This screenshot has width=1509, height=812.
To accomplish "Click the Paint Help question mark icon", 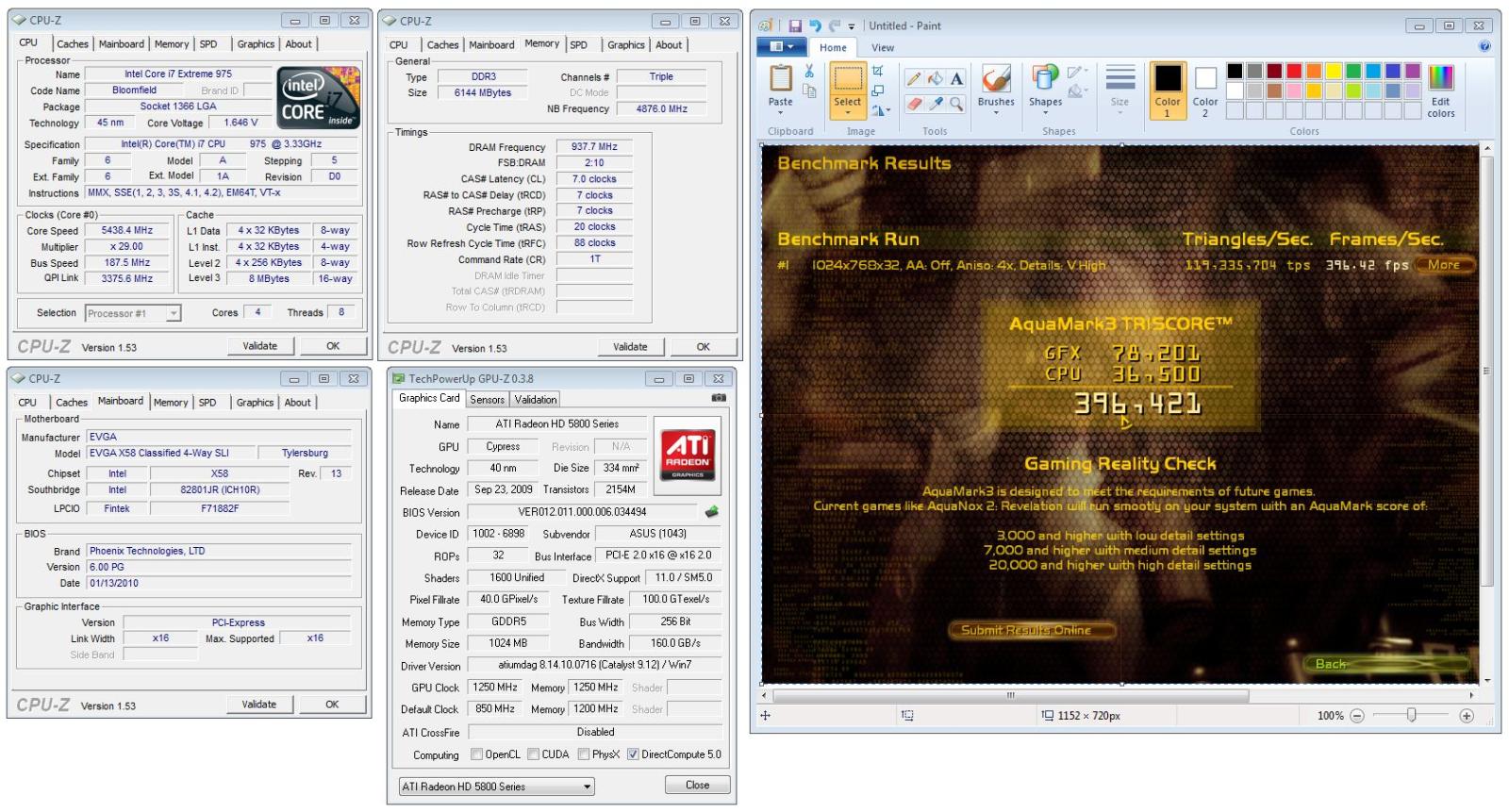I will point(1484,46).
